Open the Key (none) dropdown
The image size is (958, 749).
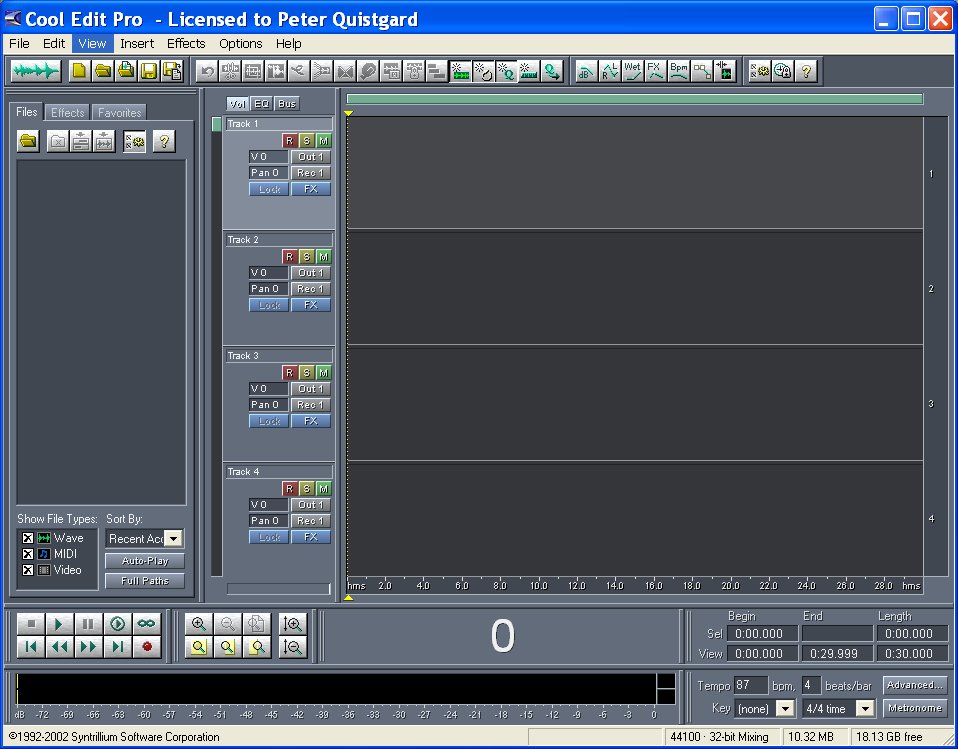pyautogui.click(x=784, y=709)
